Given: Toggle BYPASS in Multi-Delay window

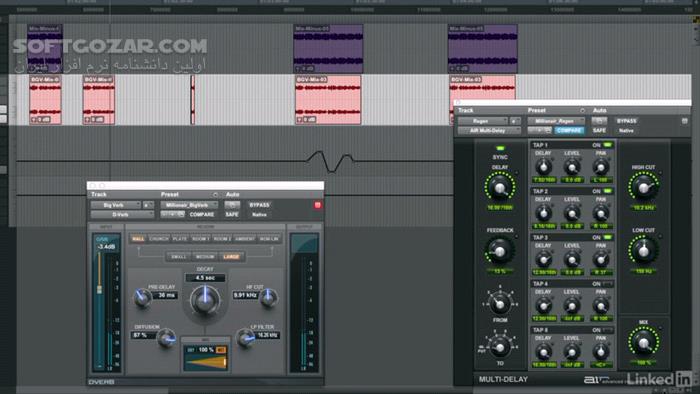Looking at the screenshot, I should pos(626,121).
